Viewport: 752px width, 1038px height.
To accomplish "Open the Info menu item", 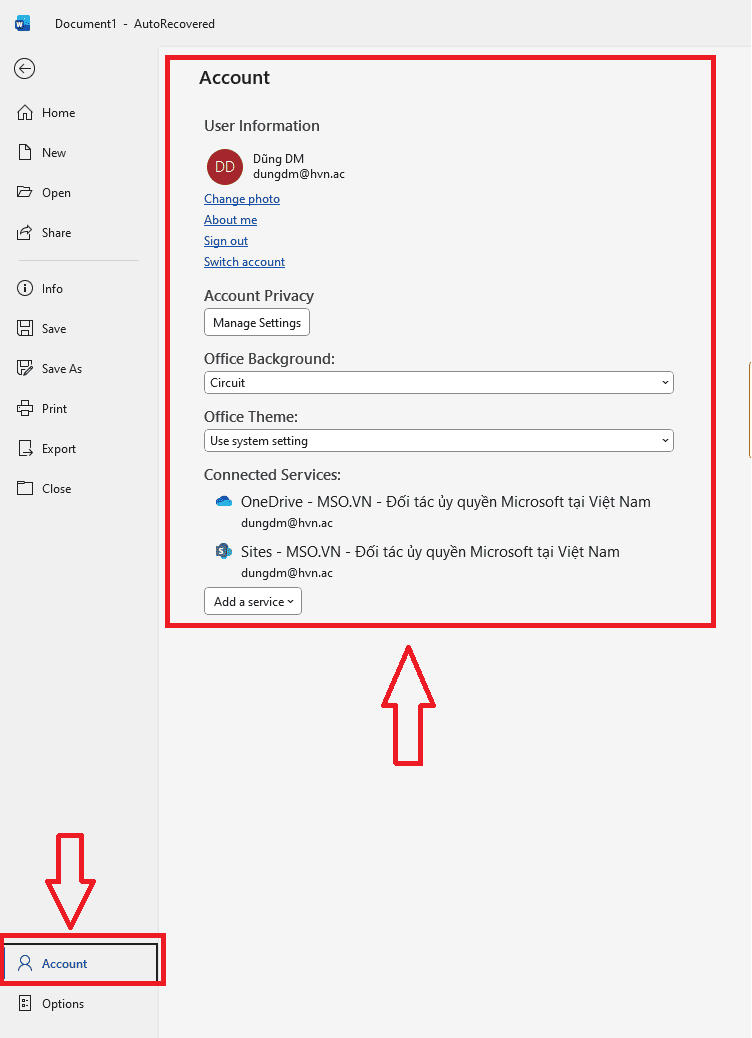I will pyautogui.click(x=52, y=289).
